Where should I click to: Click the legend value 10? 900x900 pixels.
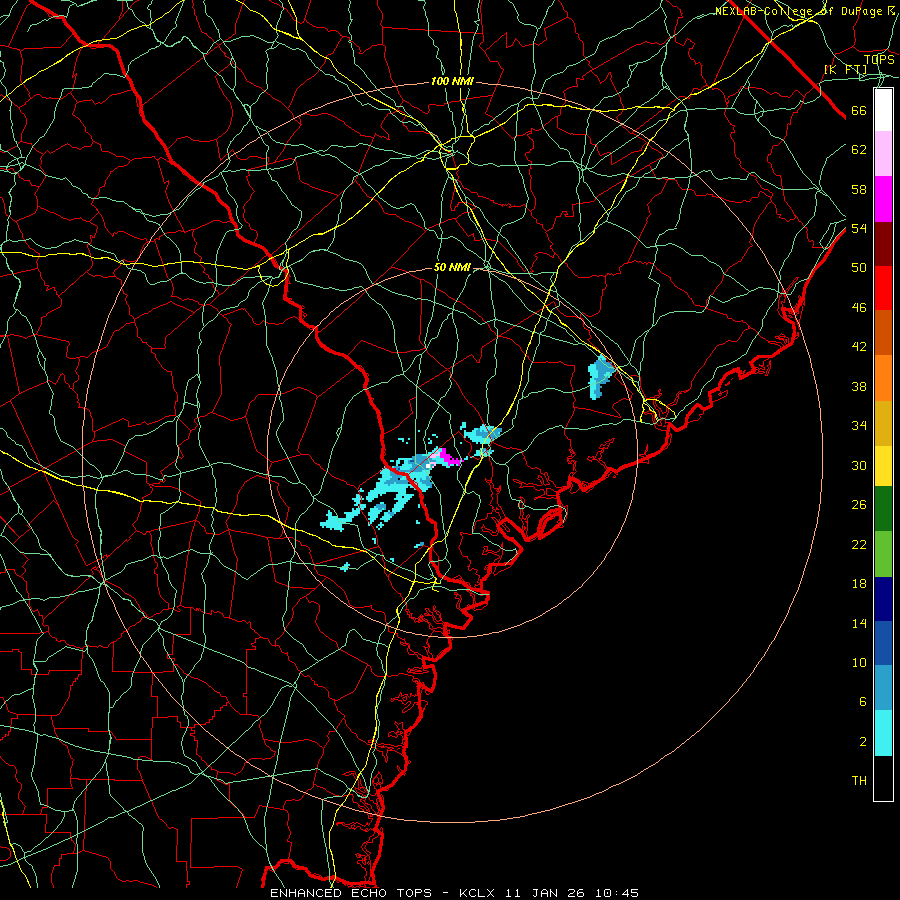click(859, 662)
